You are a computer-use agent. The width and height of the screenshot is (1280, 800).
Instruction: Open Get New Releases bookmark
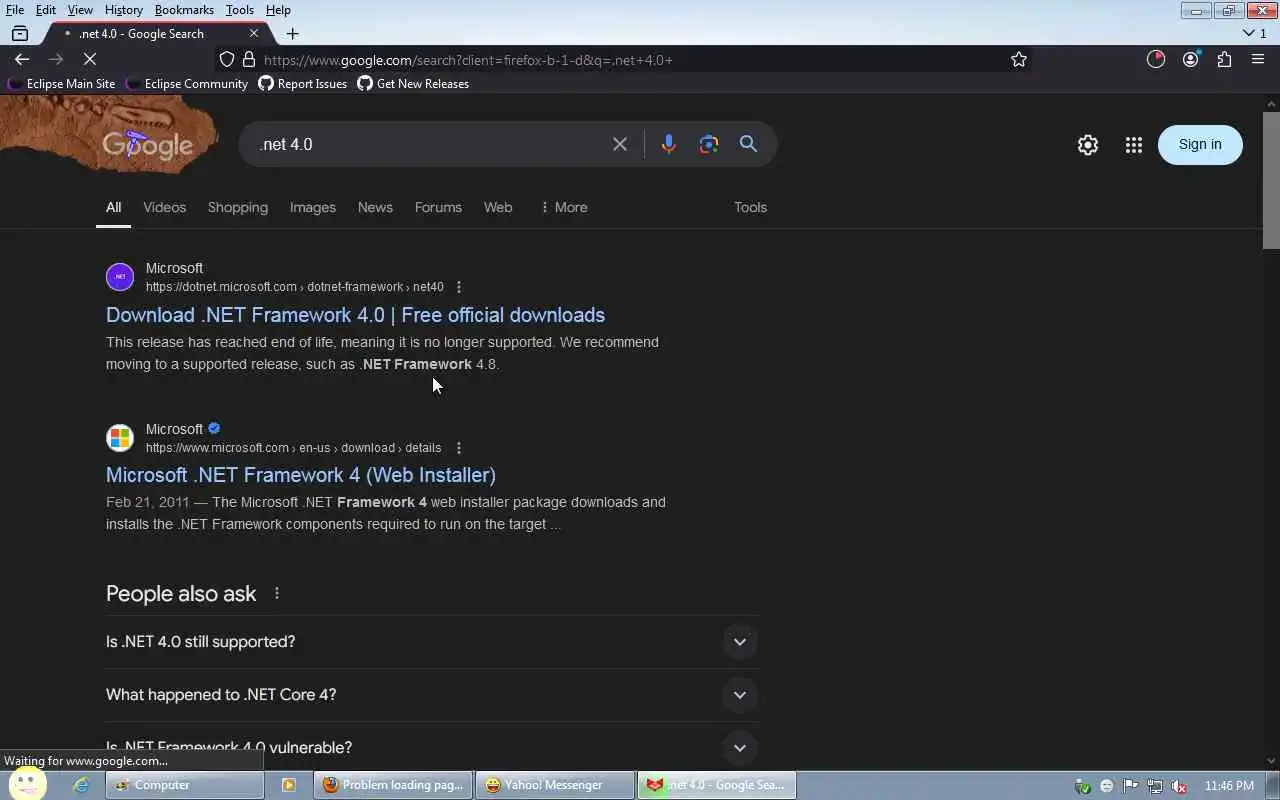pos(413,84)
